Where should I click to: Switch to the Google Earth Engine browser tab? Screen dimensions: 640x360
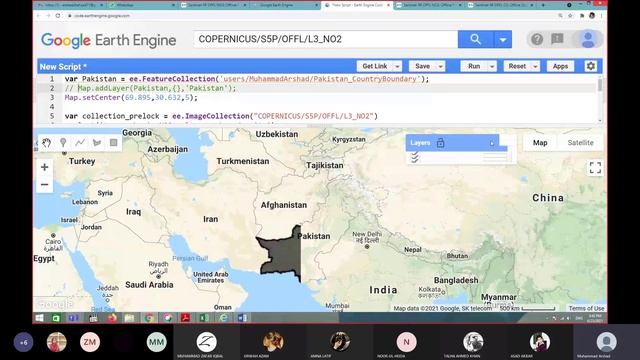284,5
